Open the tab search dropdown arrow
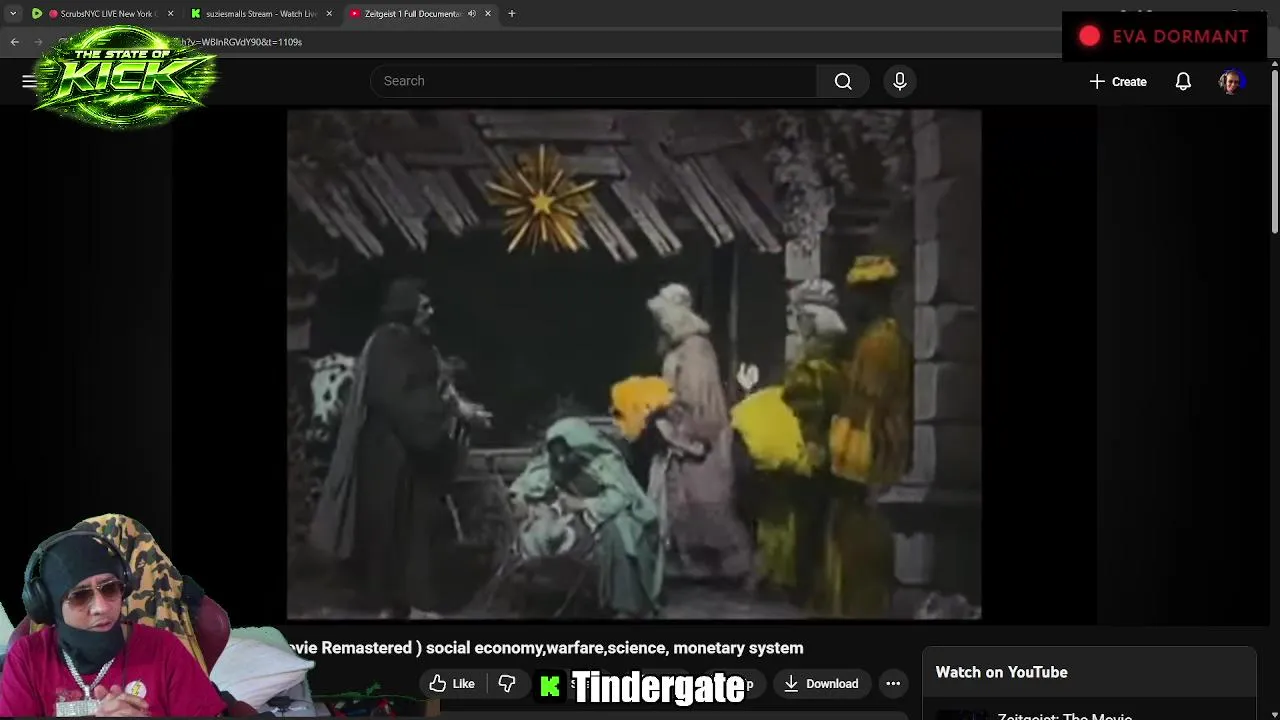Image resolution: width=1280 pixels, height=720 pixels. [13, 14]
